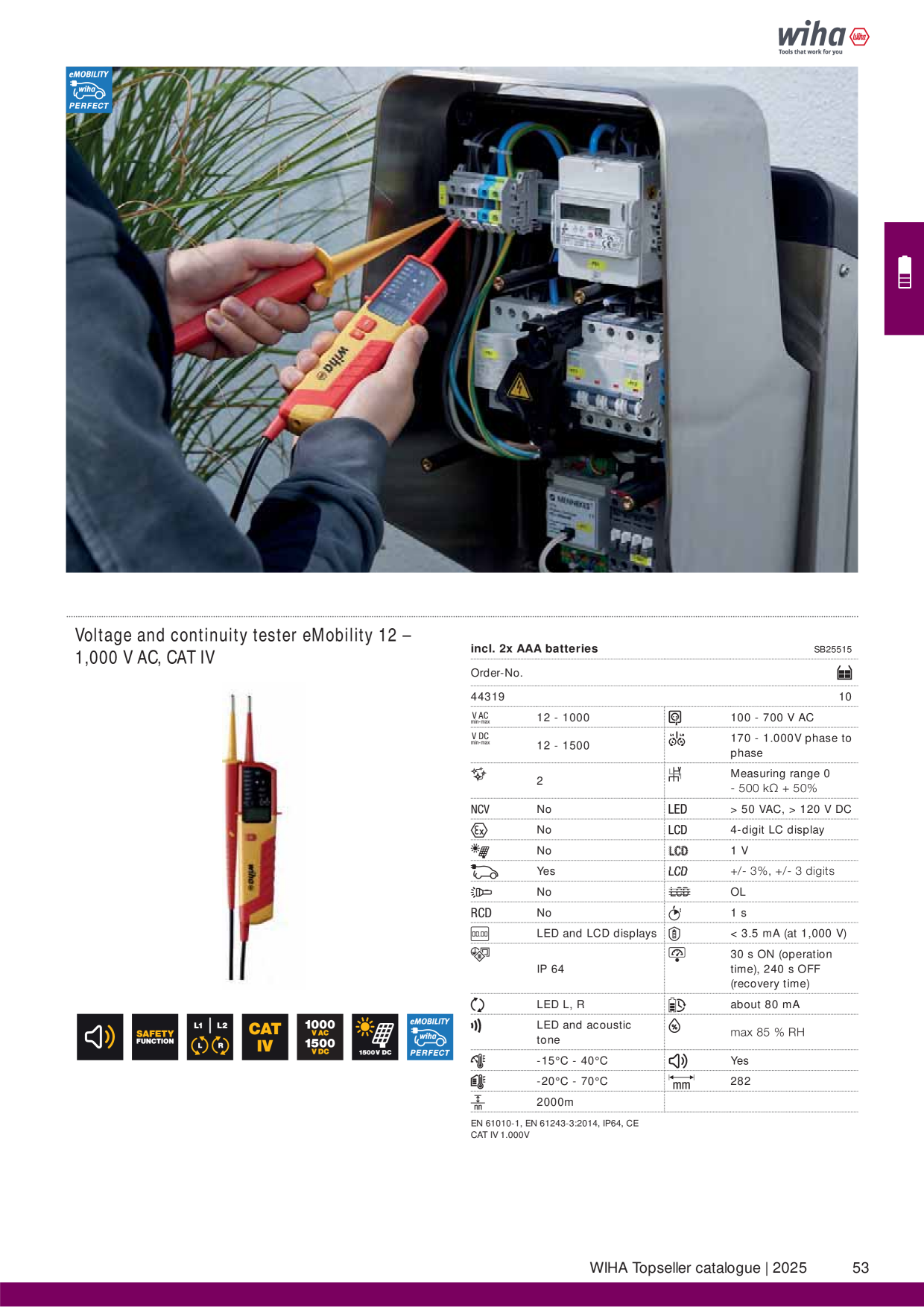Click the value 'about 80 mA'
This screenshot has width=924, height=1307.
click(765, 1004)
